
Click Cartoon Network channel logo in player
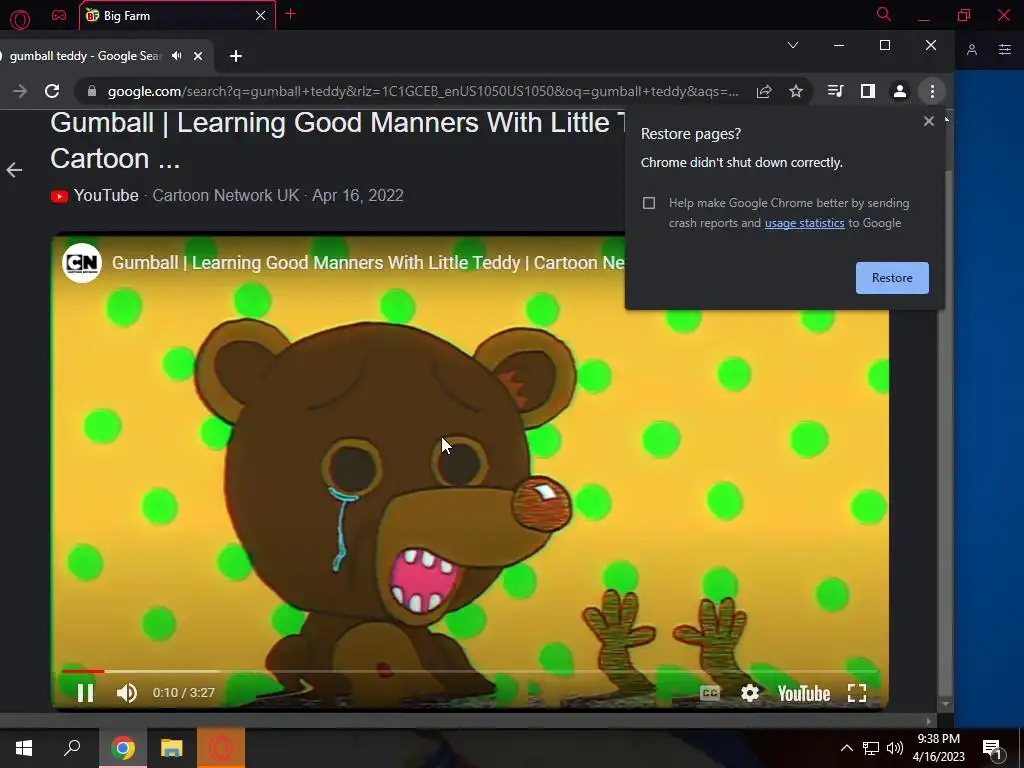82,263
